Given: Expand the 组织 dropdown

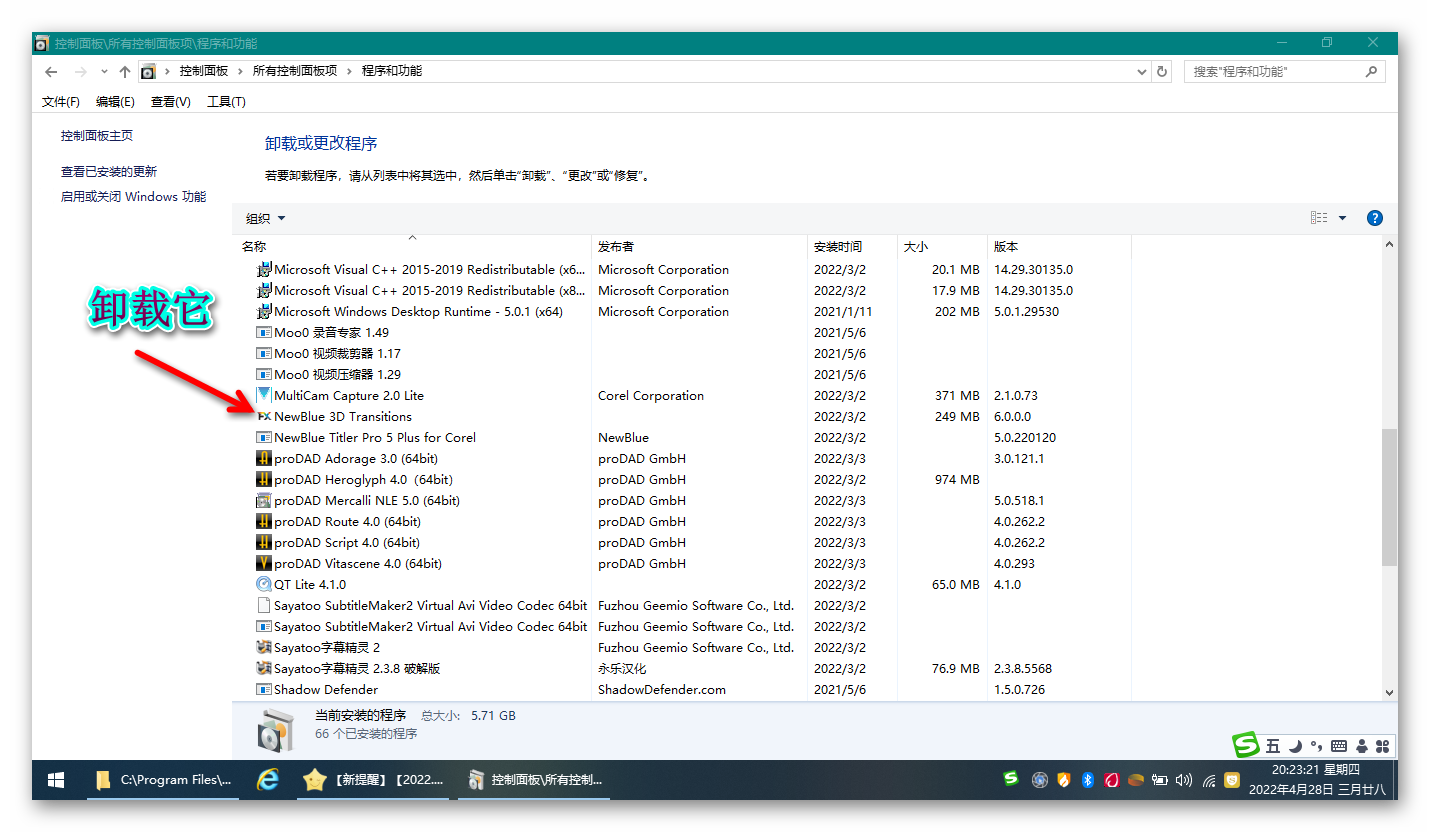Looking at the screenshot, I should [266, 219].
